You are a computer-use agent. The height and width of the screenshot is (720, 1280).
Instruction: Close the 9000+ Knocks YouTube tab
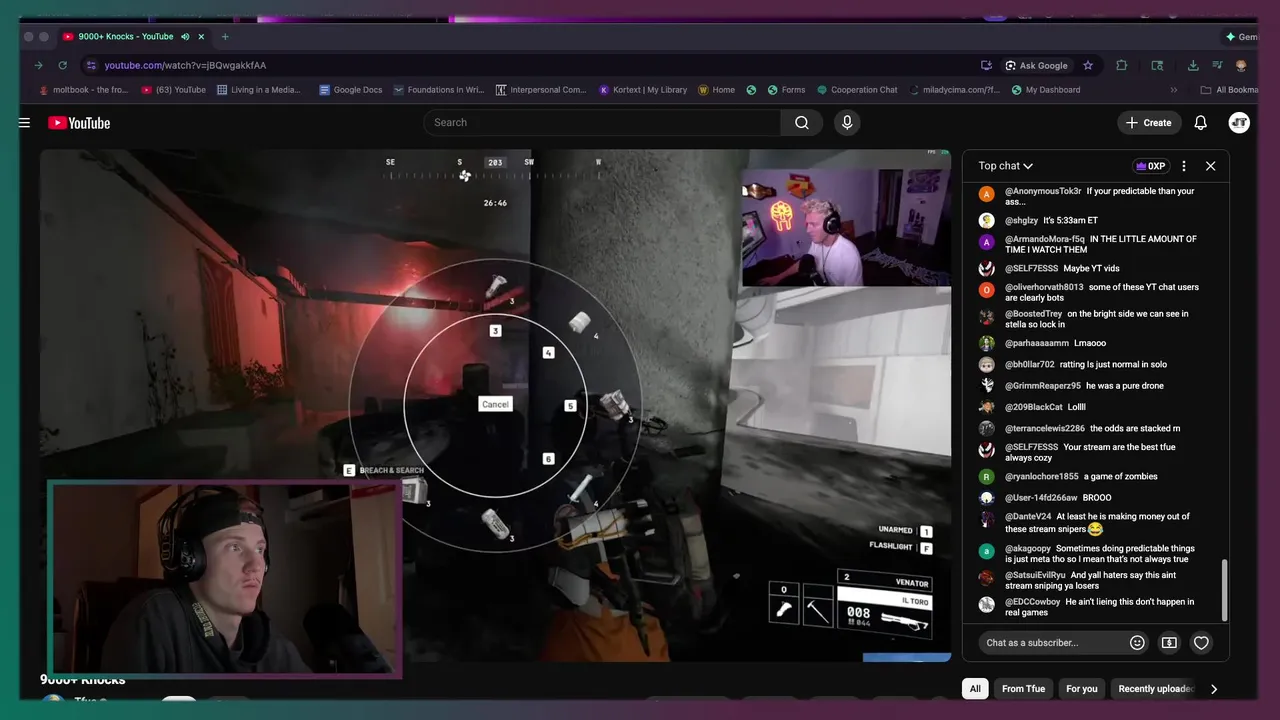[201, 37]
